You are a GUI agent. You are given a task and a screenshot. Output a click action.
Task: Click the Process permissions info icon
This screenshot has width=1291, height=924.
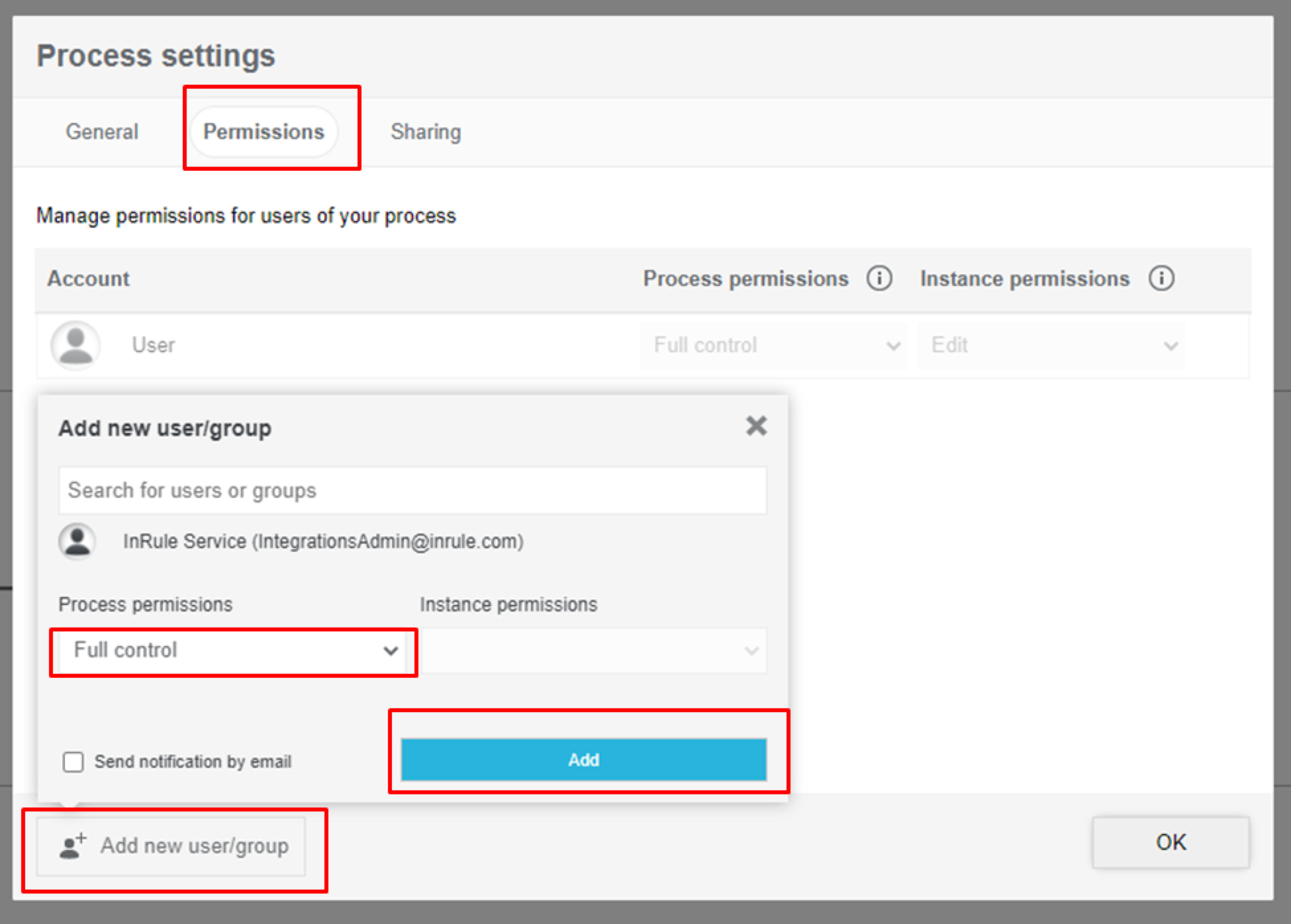879,278
